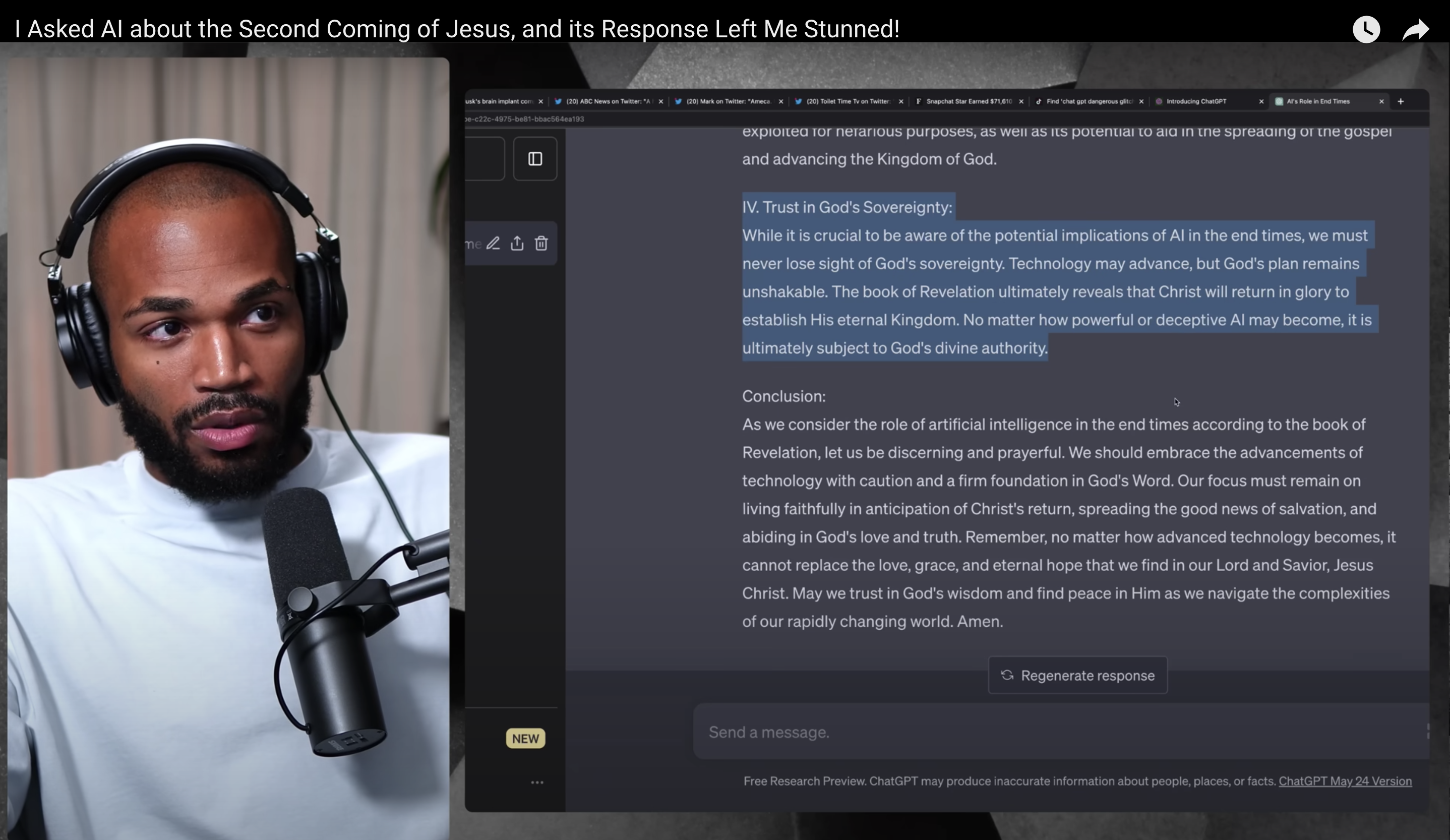Image resolution: width=1450 pixels, height=840 pixels.
Task: Click the presenter webcam video frame
Action: click(228, 449)
